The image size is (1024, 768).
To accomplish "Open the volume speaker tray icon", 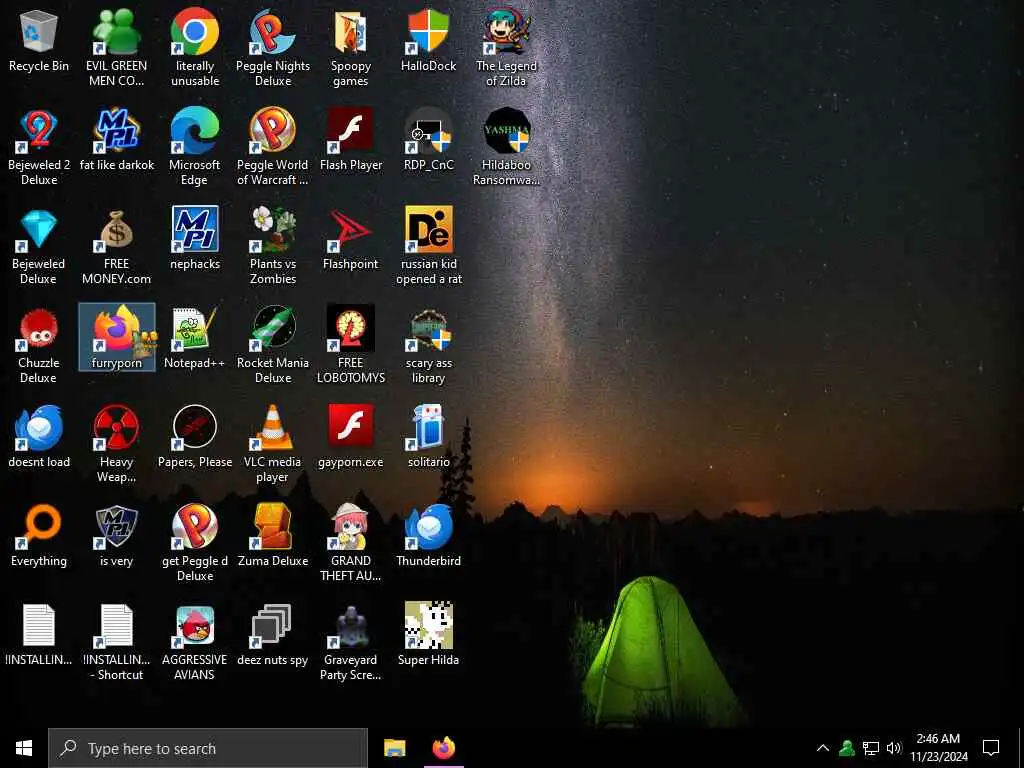I will 893,748.
